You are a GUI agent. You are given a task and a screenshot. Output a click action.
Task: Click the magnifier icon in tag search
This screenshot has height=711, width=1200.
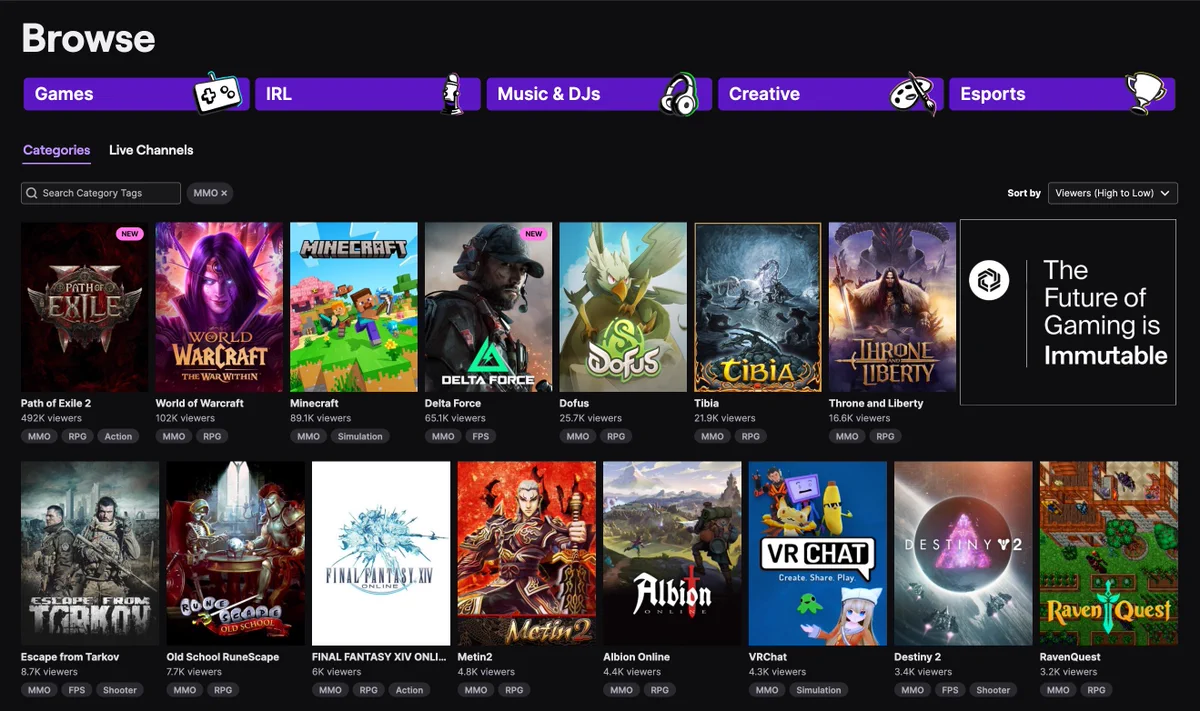click(x=33, y=193)
